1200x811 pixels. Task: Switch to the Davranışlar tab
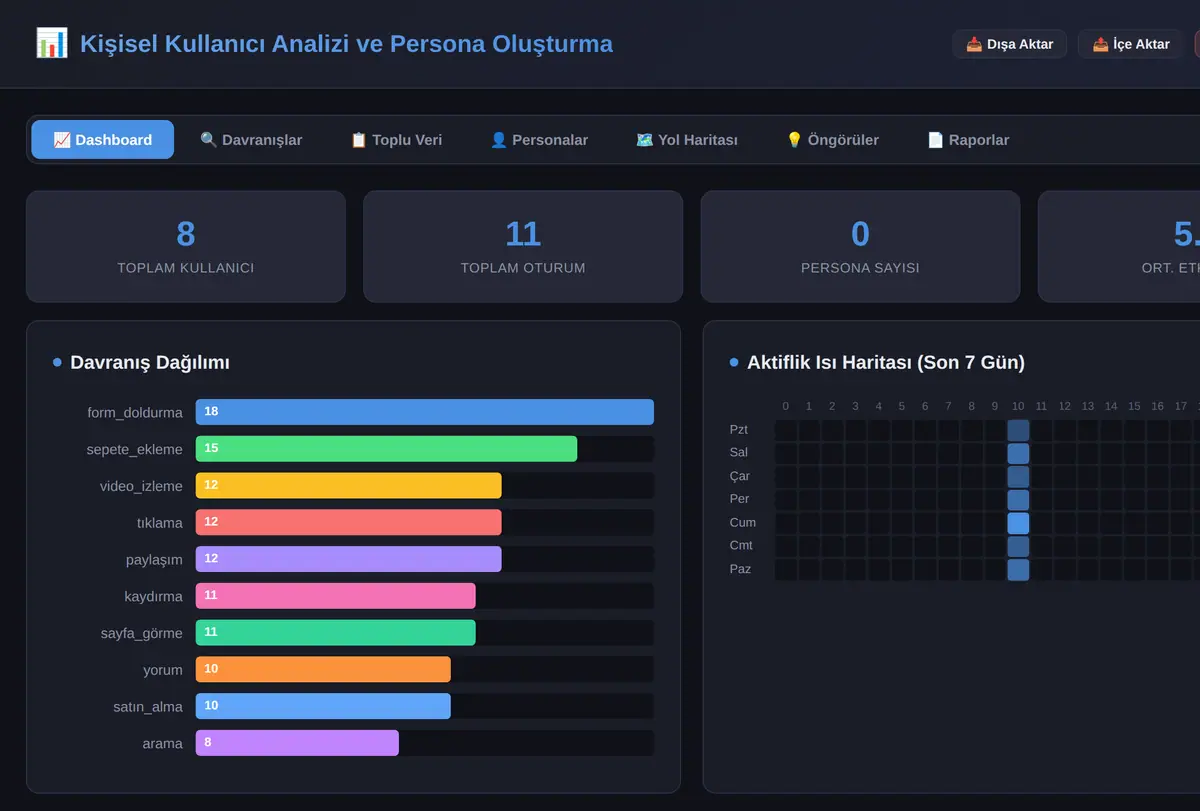coord(251,140)
